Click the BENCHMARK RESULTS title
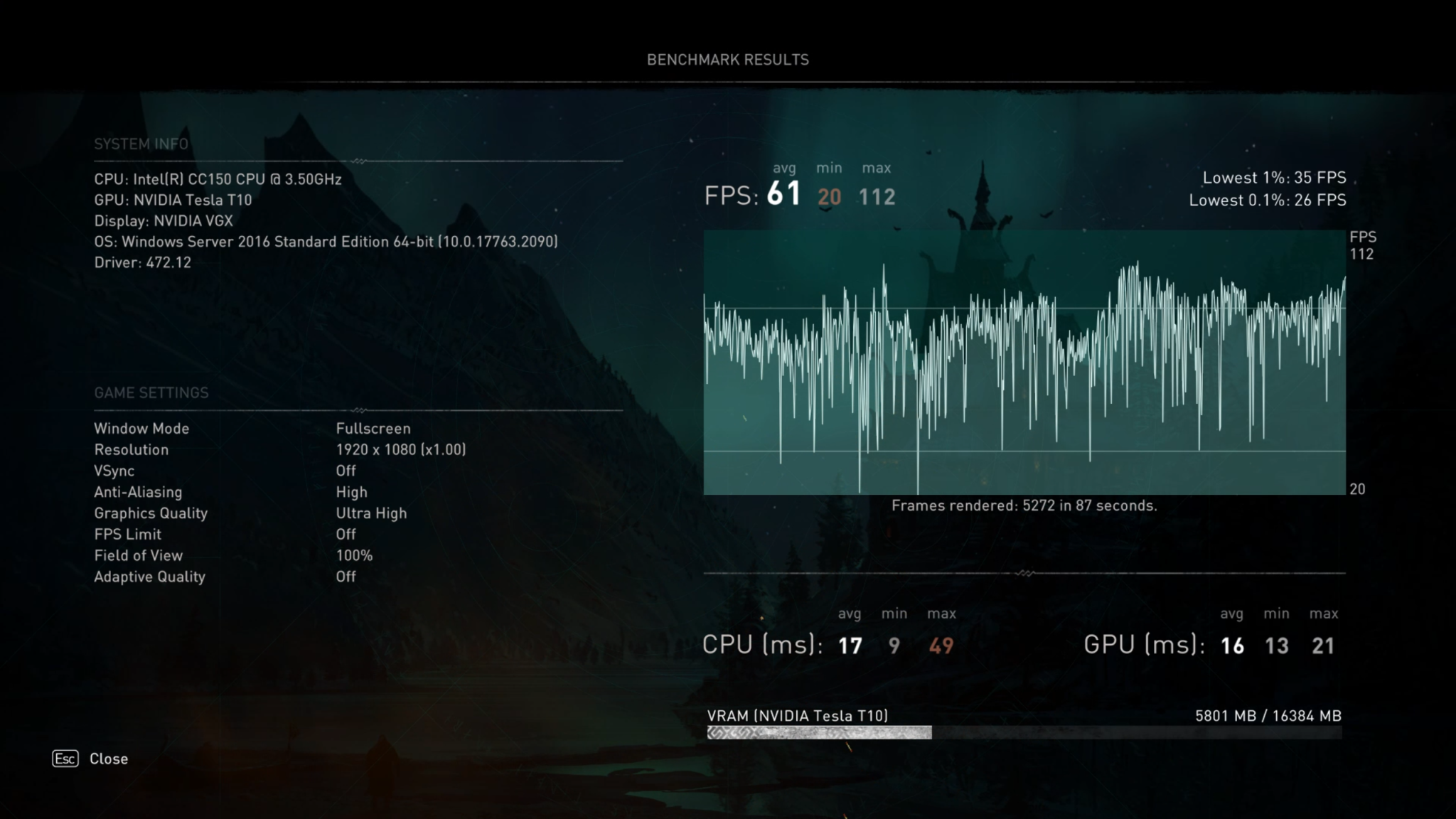This screenshot has height=819, width=1456. 727,60
